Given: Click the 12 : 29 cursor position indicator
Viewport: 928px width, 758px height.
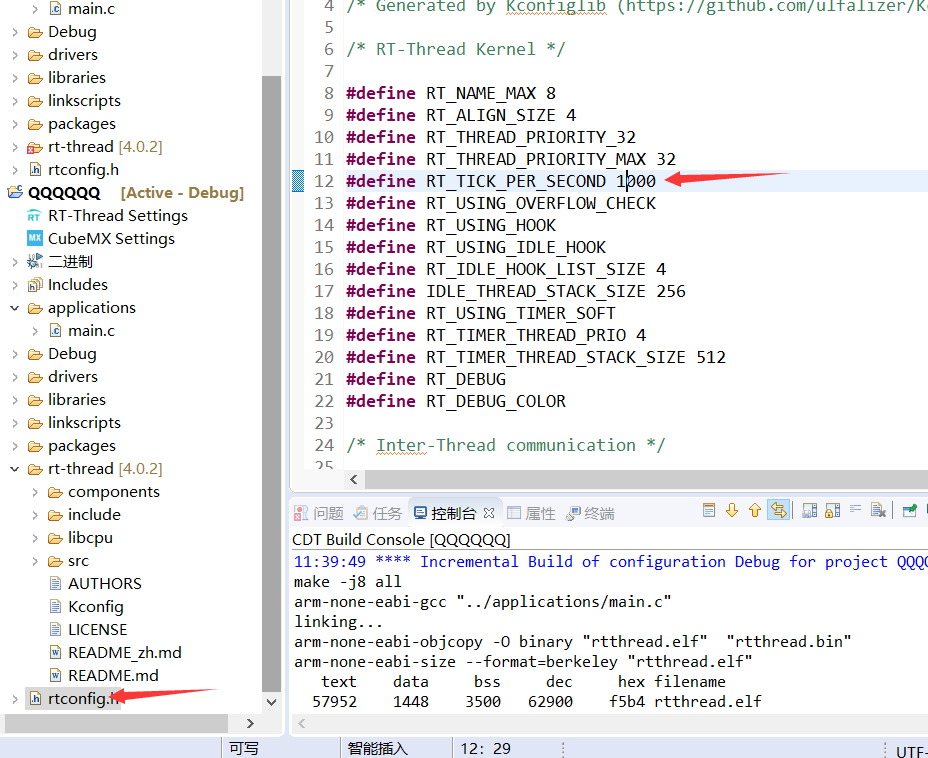Looking at the screenshot, I should click(485, 749).
